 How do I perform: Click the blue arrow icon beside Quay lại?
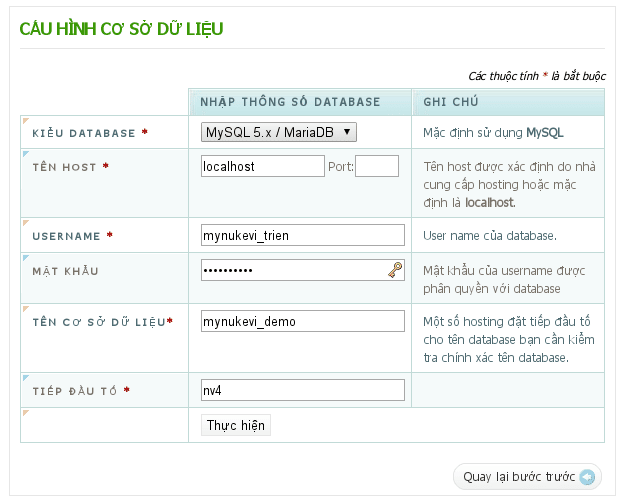click(587, 477)
